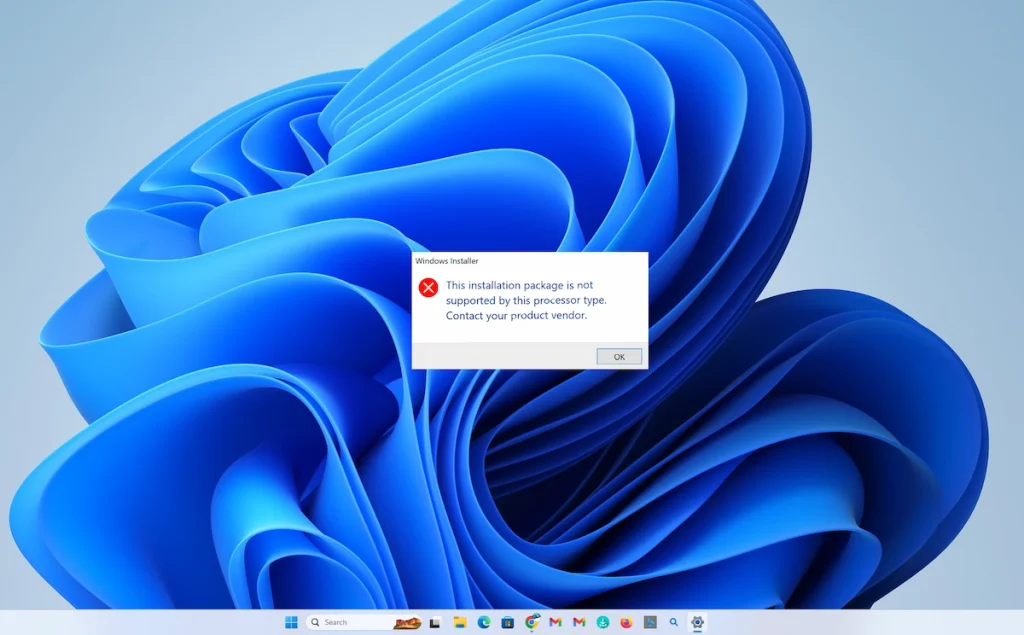Open the gray app icon on taskbar
This screenshot has height=635, width=1024.
pos(650,623)
